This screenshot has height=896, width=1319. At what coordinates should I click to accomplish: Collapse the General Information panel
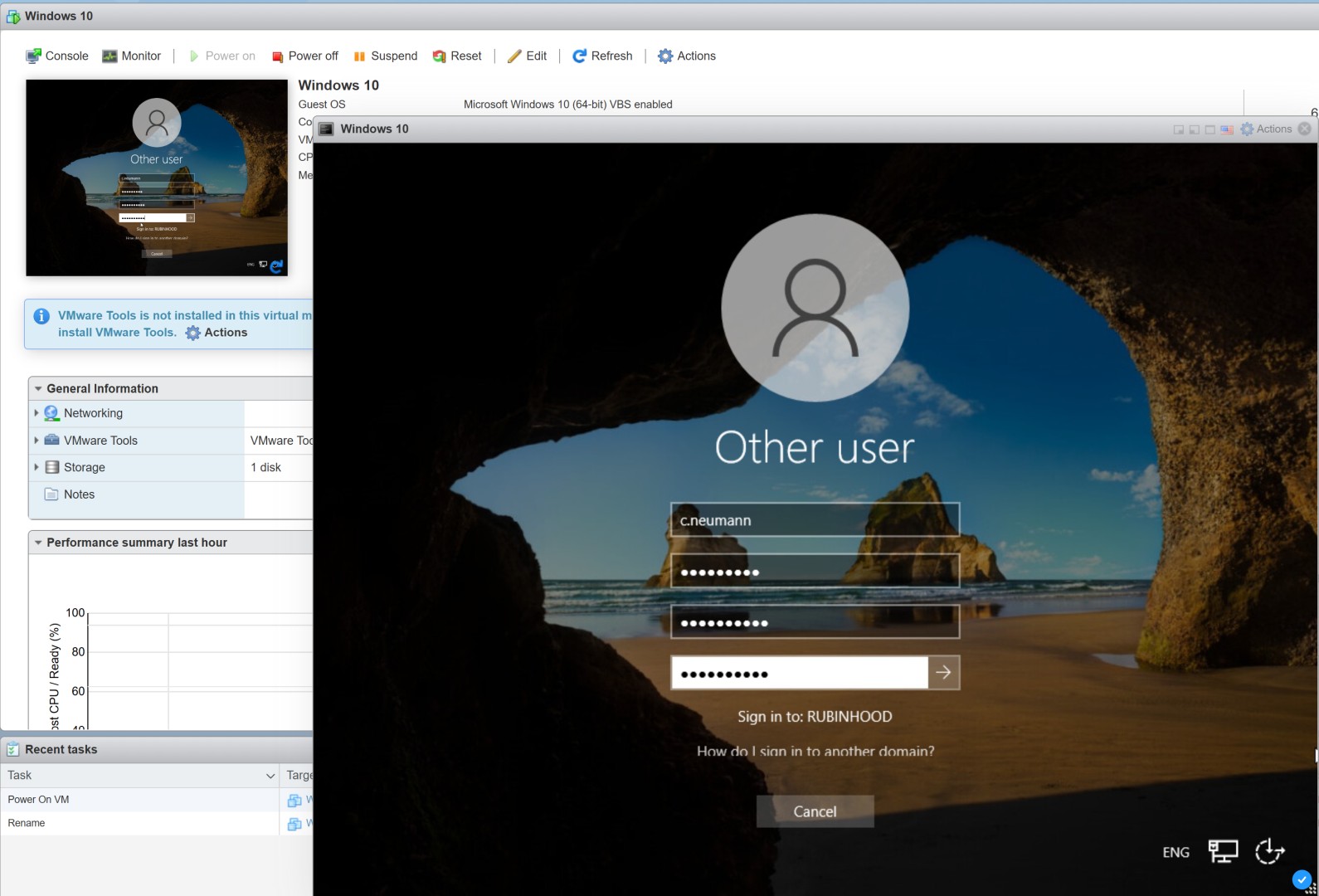coord(38,388)
